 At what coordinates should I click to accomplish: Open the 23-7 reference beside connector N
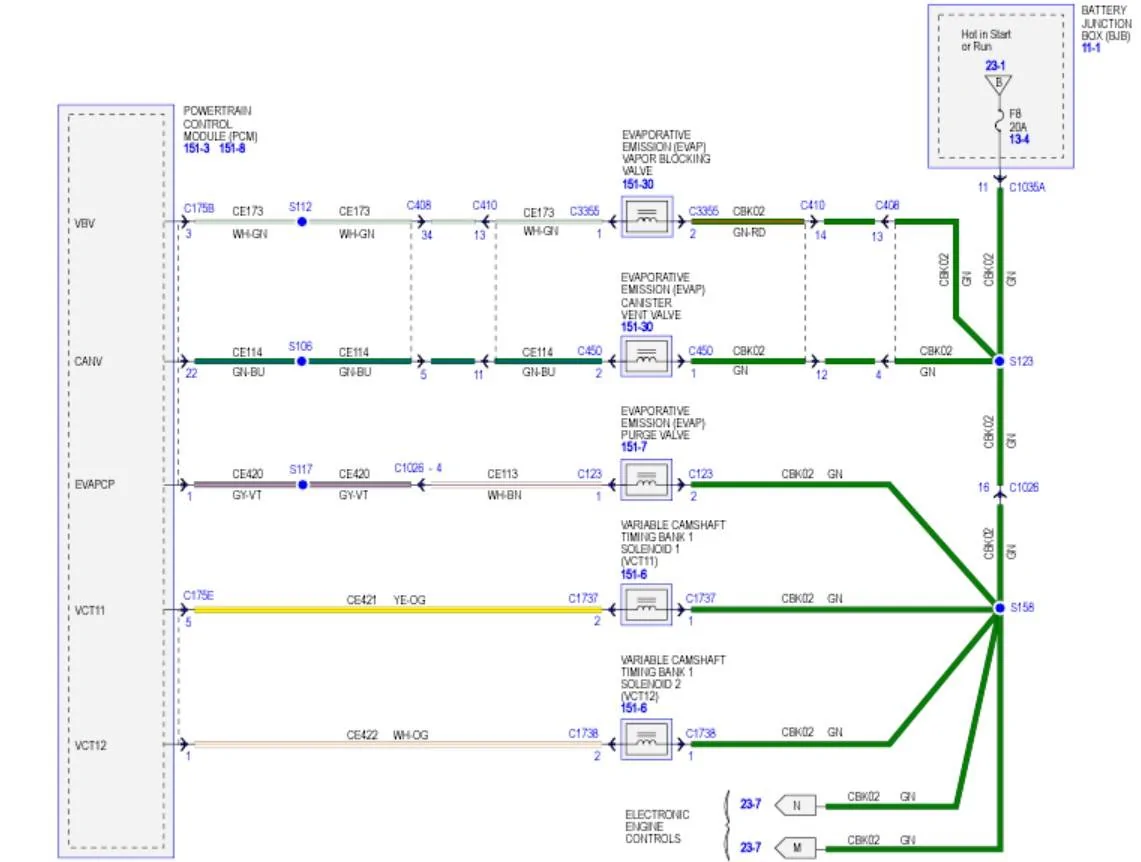(x=750, y=804)
